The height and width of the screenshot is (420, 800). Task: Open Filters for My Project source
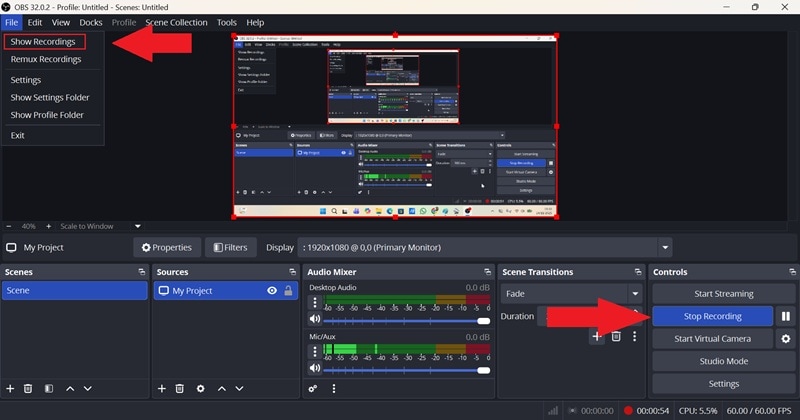click(230, 248)
